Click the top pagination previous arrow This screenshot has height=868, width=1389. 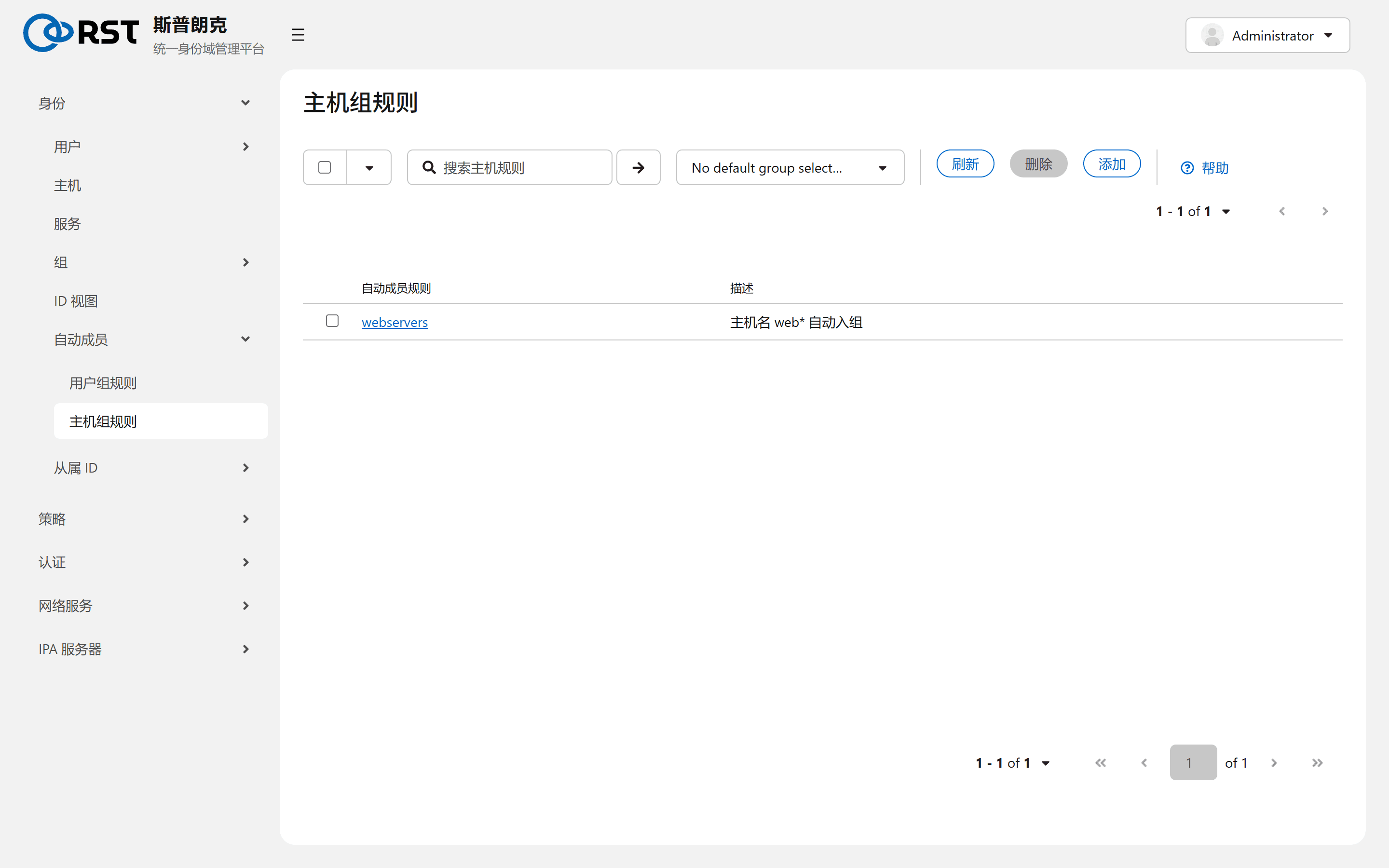[1281, 211]
